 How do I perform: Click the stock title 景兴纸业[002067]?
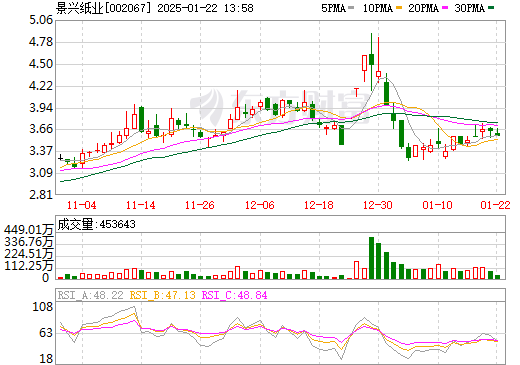pos(103,8)
